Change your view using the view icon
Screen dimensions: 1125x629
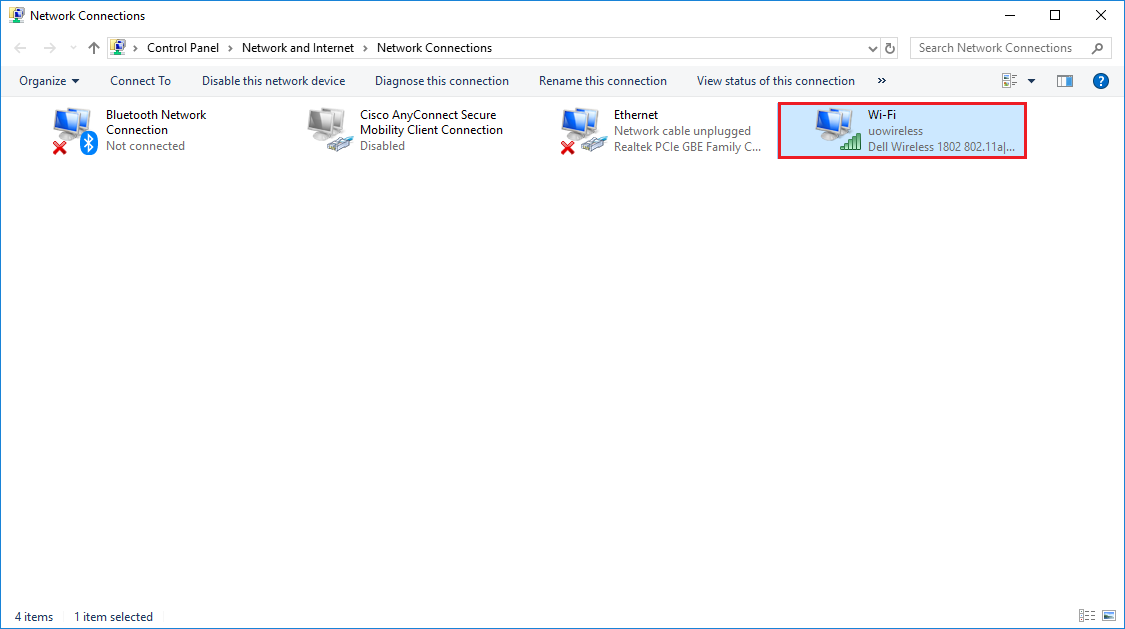click(1009, 81)
